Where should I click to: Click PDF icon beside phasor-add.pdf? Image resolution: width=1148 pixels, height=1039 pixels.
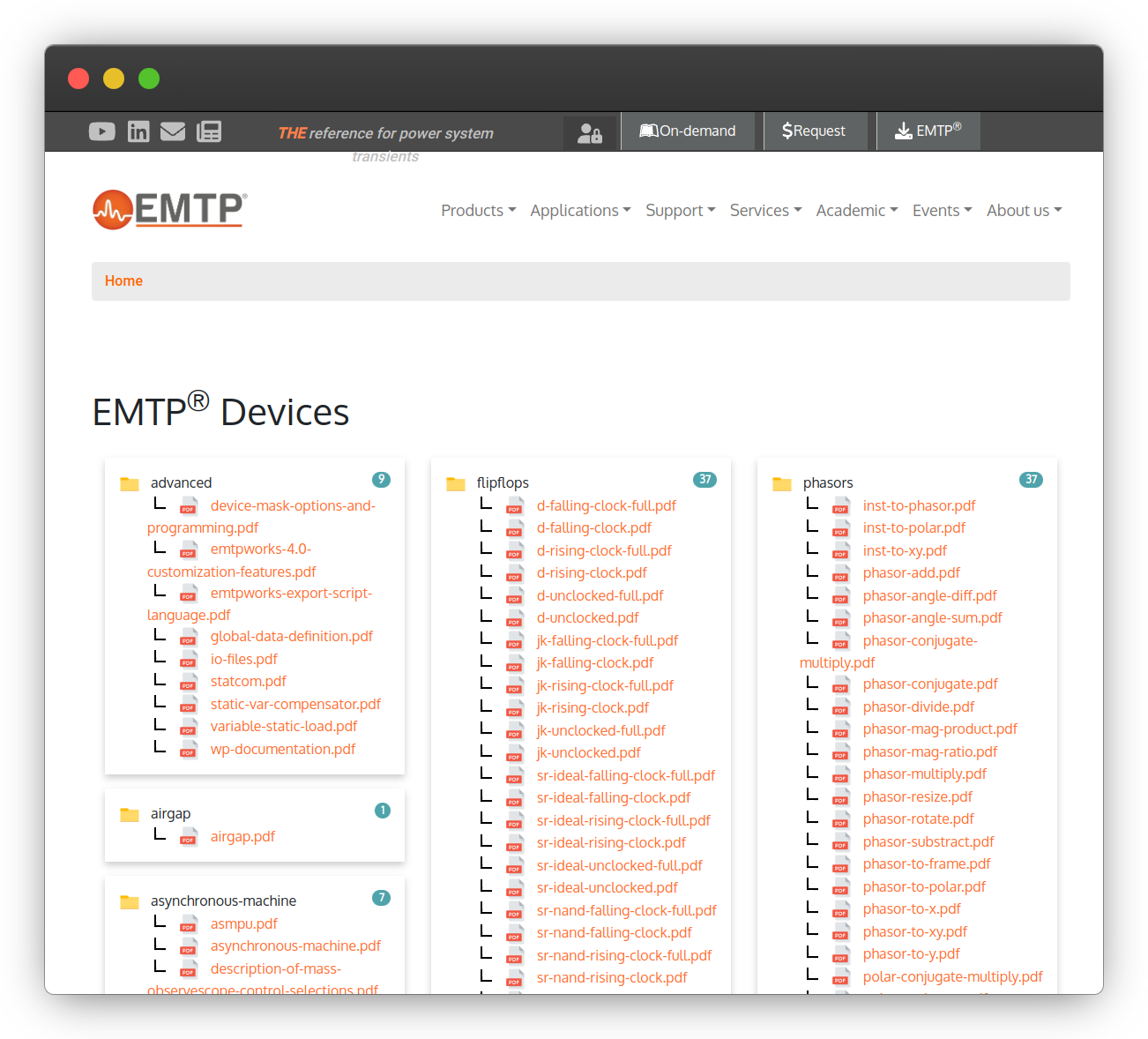(841, 573)
